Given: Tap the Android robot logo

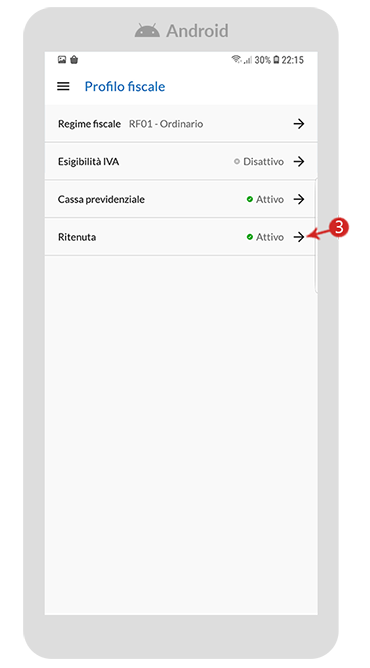Looking at the screenshot, I should pyautogui.click(x=147, y=31).
